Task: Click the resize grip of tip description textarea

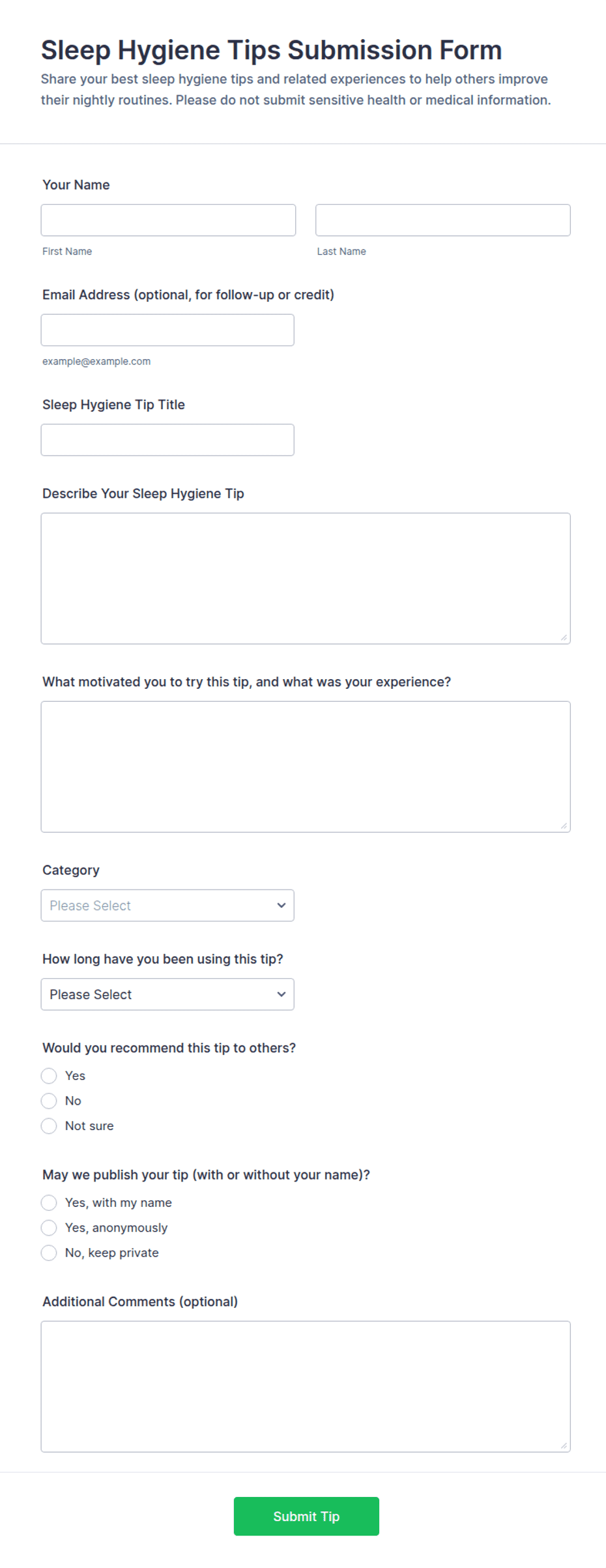Action: coord(564,638)
